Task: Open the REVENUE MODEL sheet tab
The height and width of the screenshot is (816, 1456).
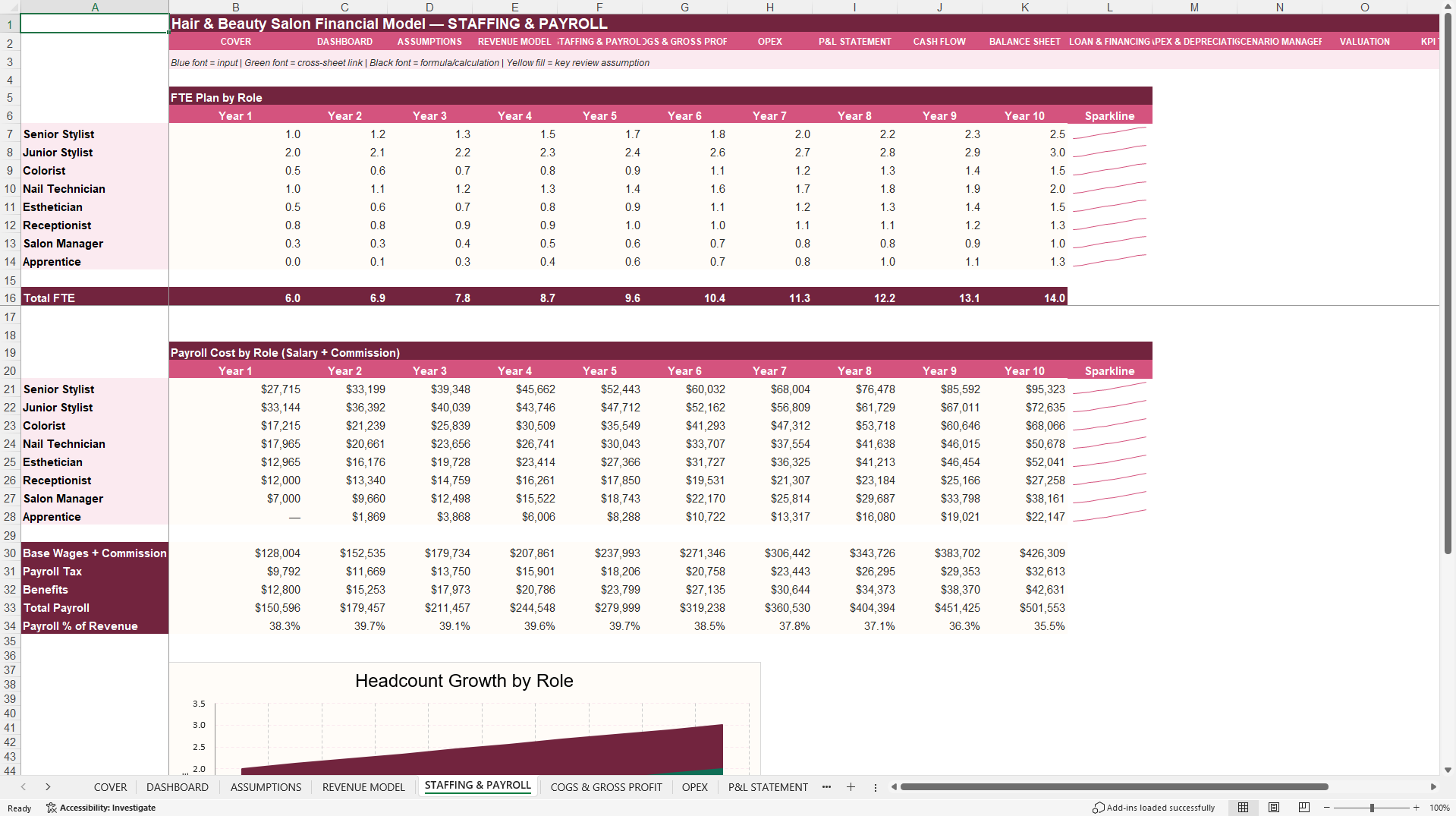Action: point(363,787)
